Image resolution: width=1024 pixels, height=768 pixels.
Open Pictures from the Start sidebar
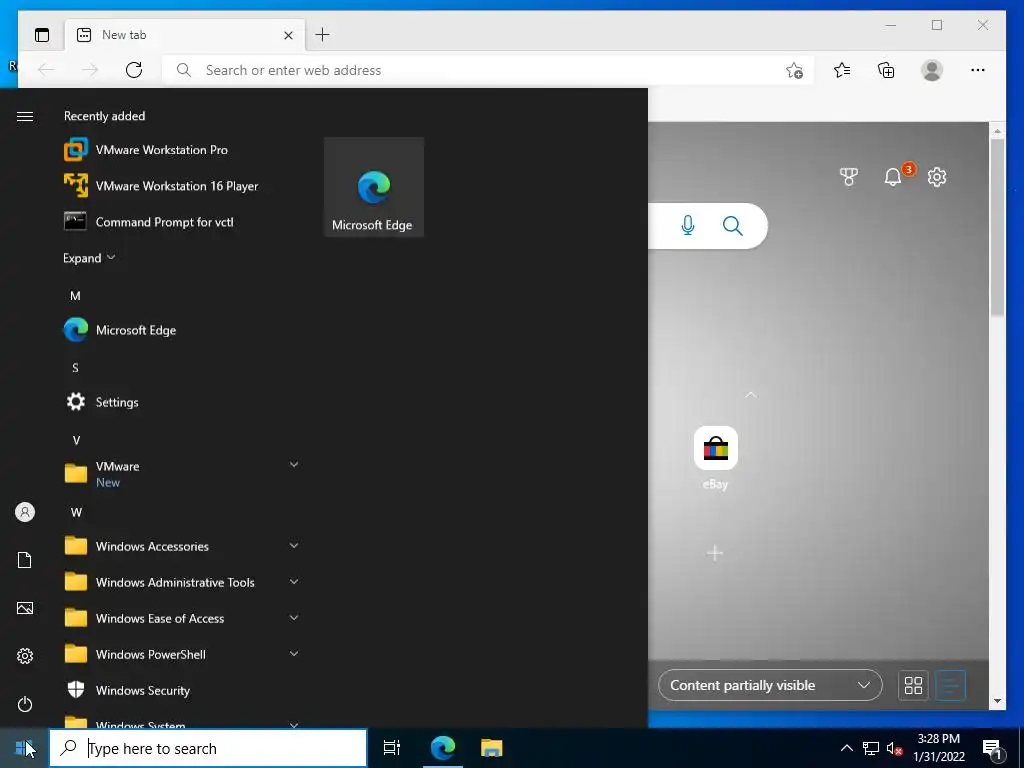tap(25, 608)
